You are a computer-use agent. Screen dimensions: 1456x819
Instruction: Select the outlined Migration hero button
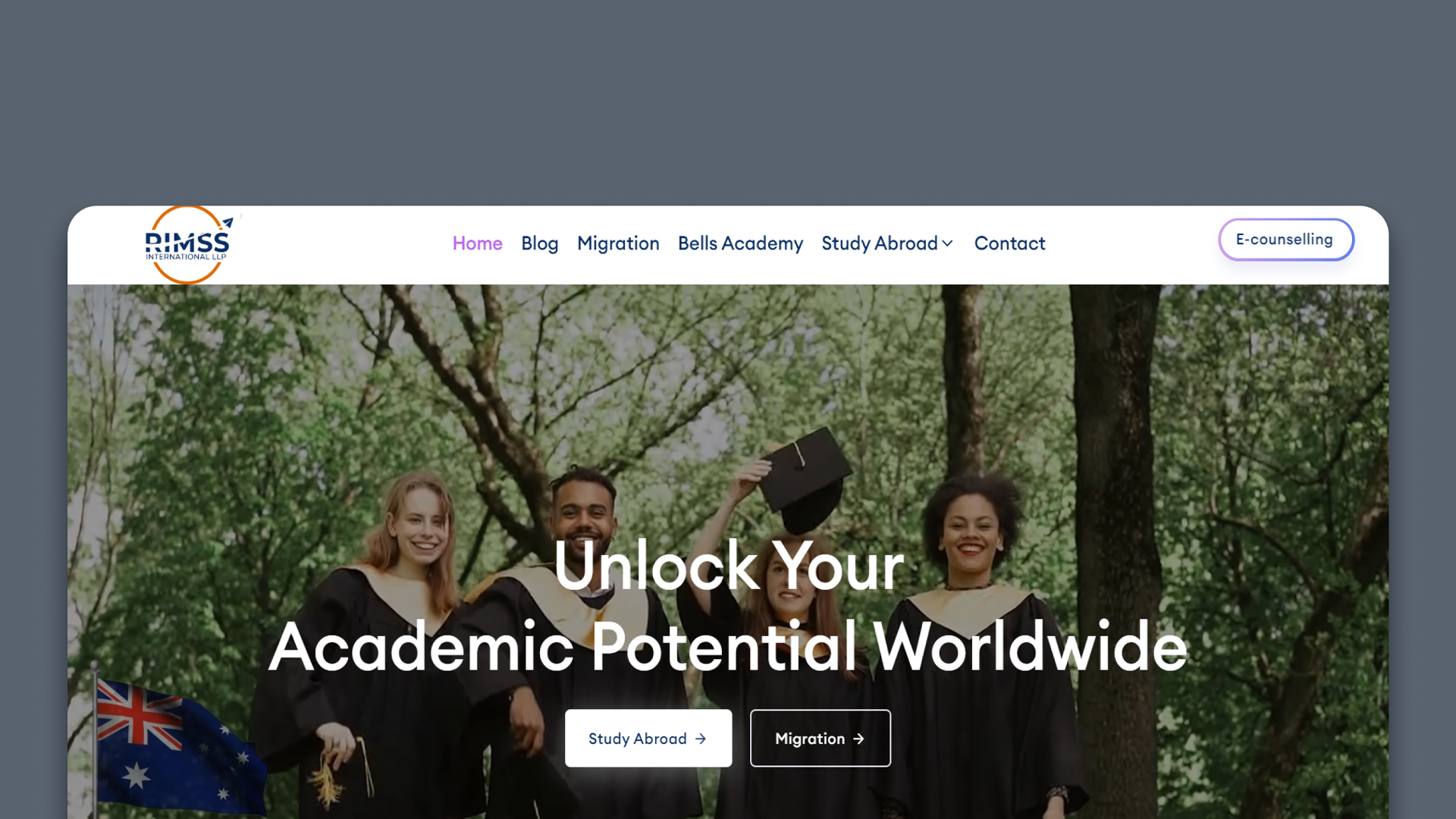point(821,738)
